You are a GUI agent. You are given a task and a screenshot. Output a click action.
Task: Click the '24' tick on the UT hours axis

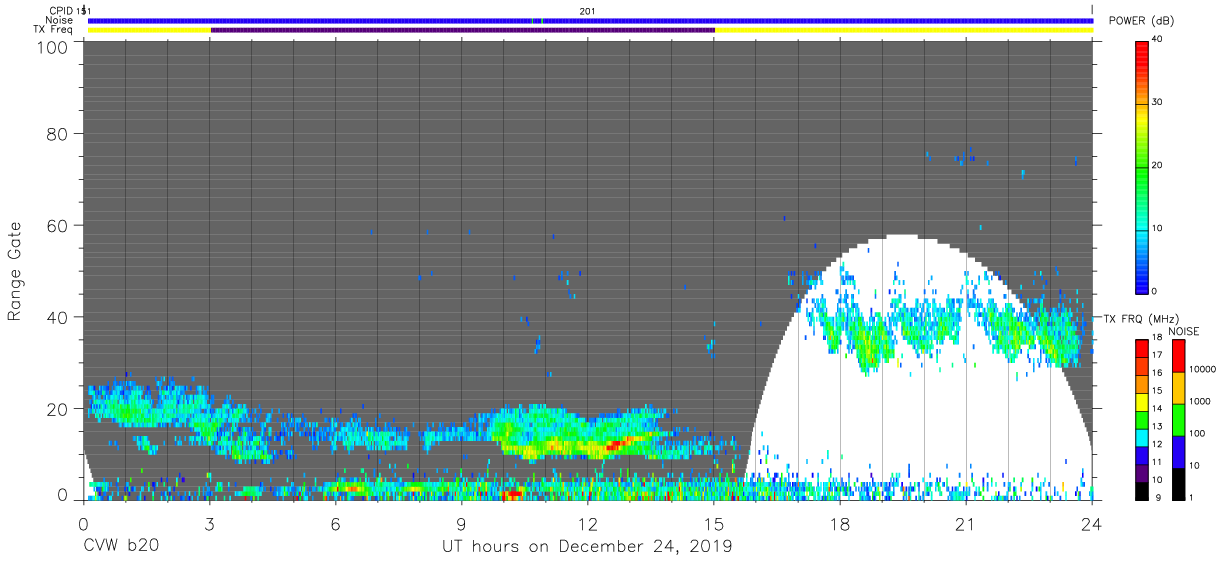tap(1091, 523)
